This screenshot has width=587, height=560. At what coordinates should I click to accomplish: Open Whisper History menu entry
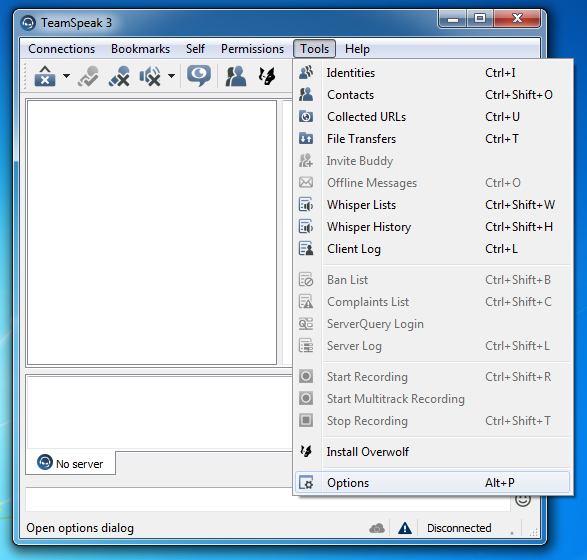432,227
